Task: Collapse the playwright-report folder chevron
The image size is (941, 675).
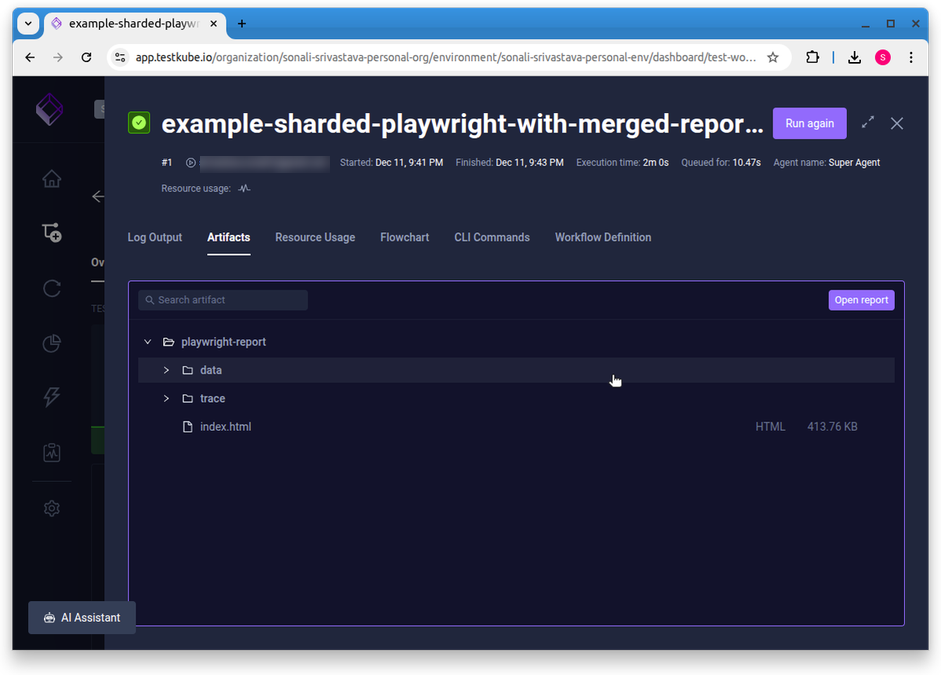Action: click(148, 342)
